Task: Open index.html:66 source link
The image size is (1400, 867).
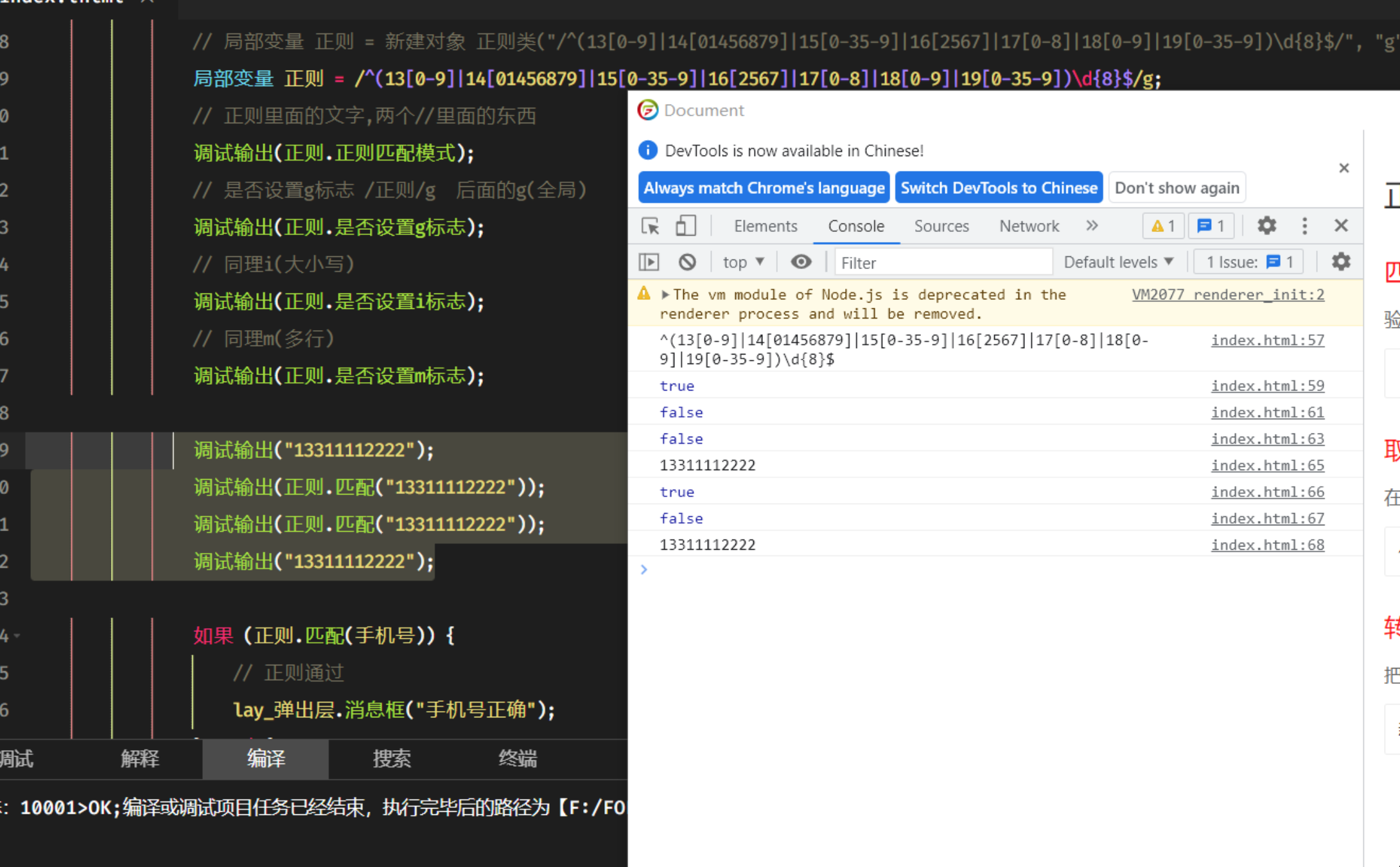Action: click(x=1268, y=492)
